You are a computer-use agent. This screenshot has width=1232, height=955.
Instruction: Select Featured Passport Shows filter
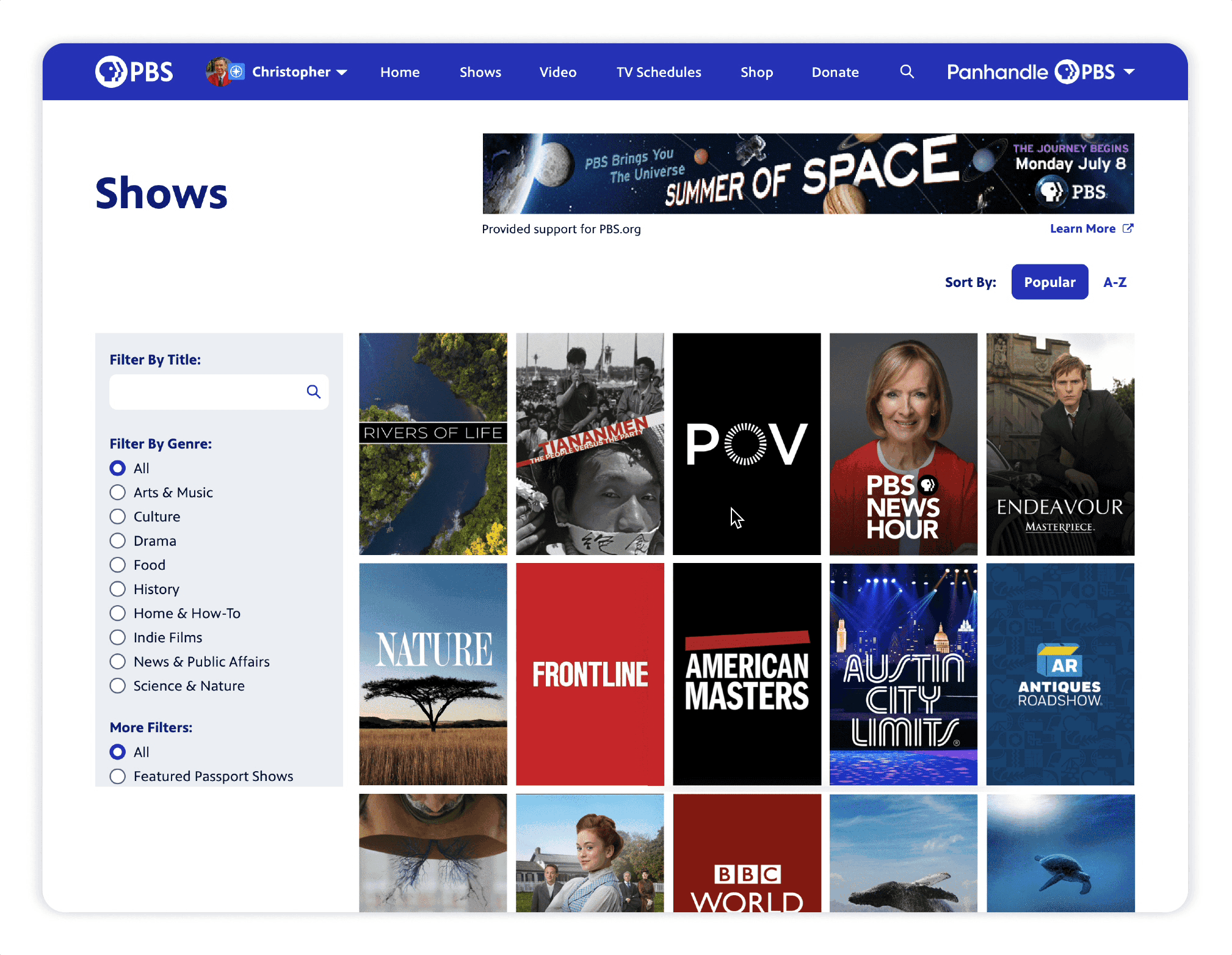tap(117, 776)
